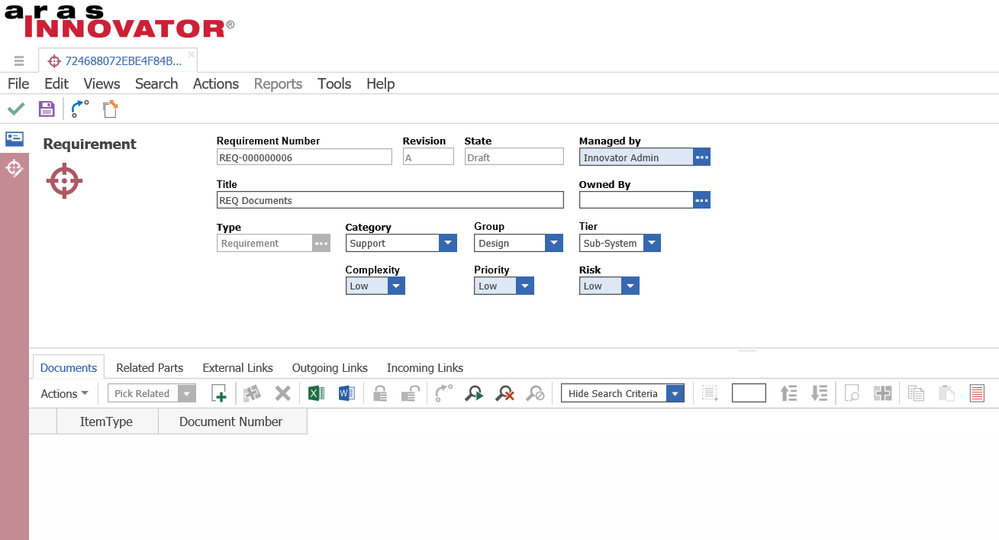Expand the Hide Search Criteria dropdown

tap(675, 394)
